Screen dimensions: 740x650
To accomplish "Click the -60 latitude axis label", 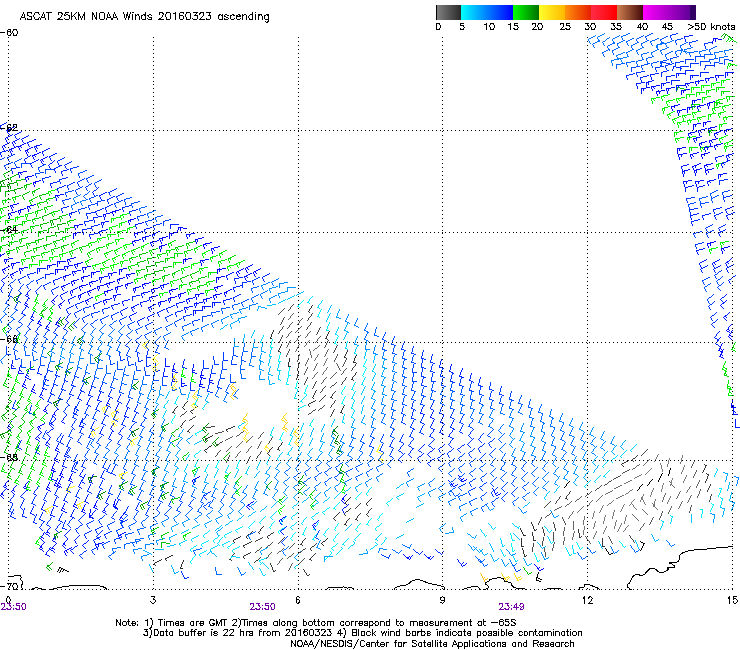I will tap(9, 33).
